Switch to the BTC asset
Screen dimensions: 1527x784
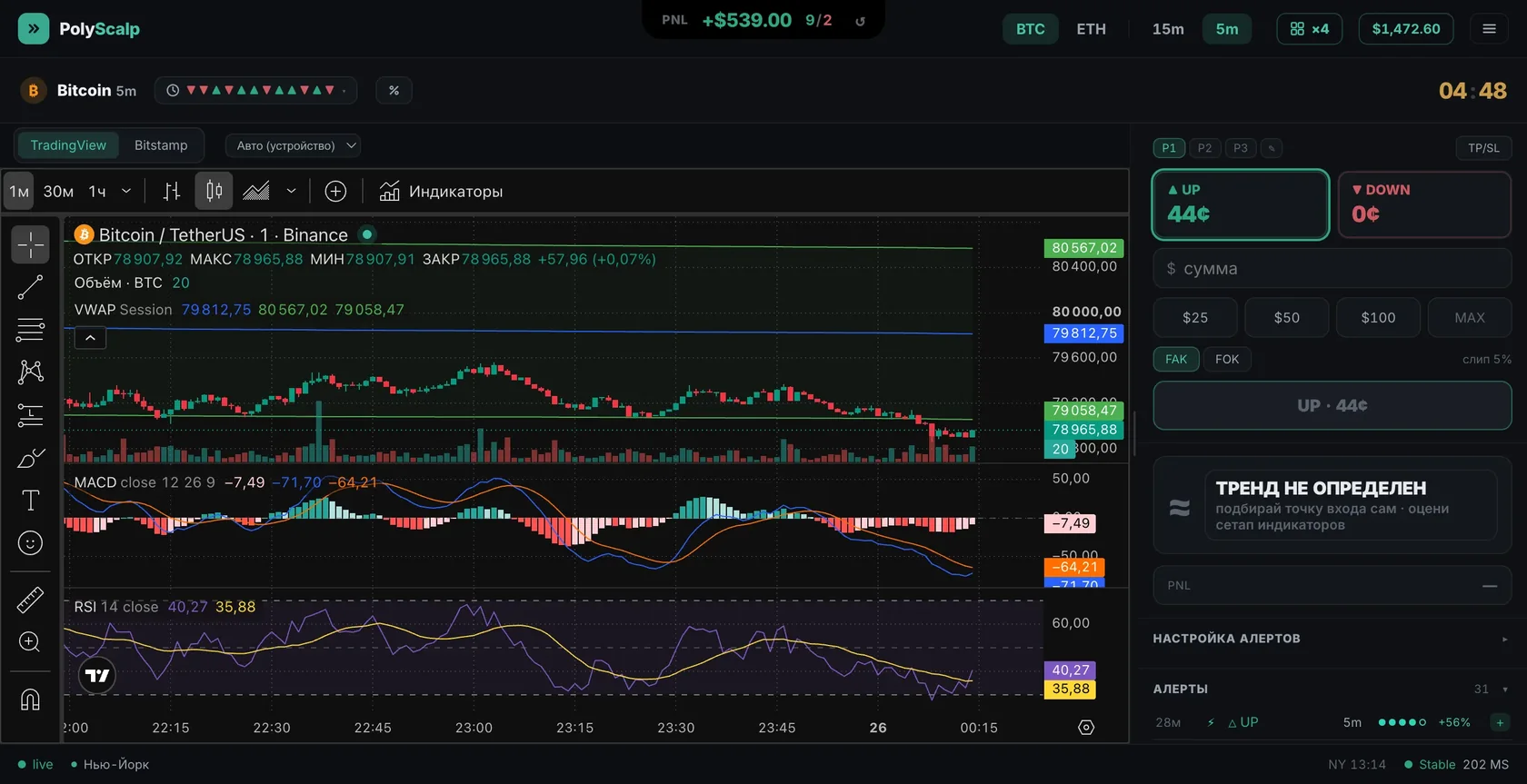click(x=1031, y=29)
